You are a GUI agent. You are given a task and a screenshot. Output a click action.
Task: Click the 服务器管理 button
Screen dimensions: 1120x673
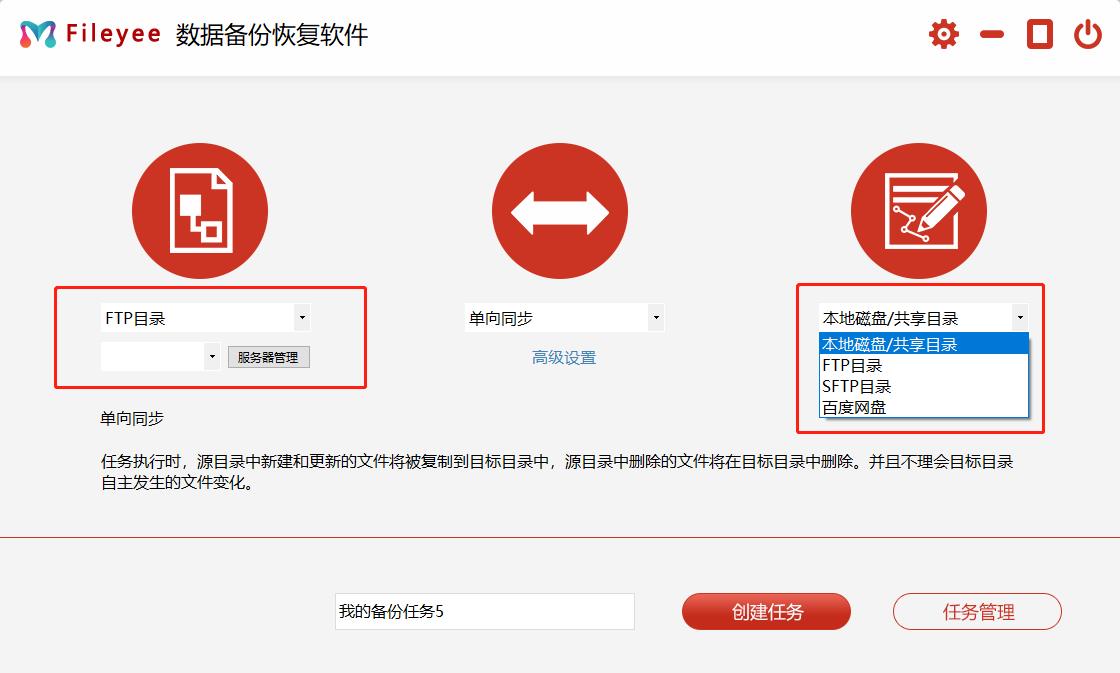(268, 357)
